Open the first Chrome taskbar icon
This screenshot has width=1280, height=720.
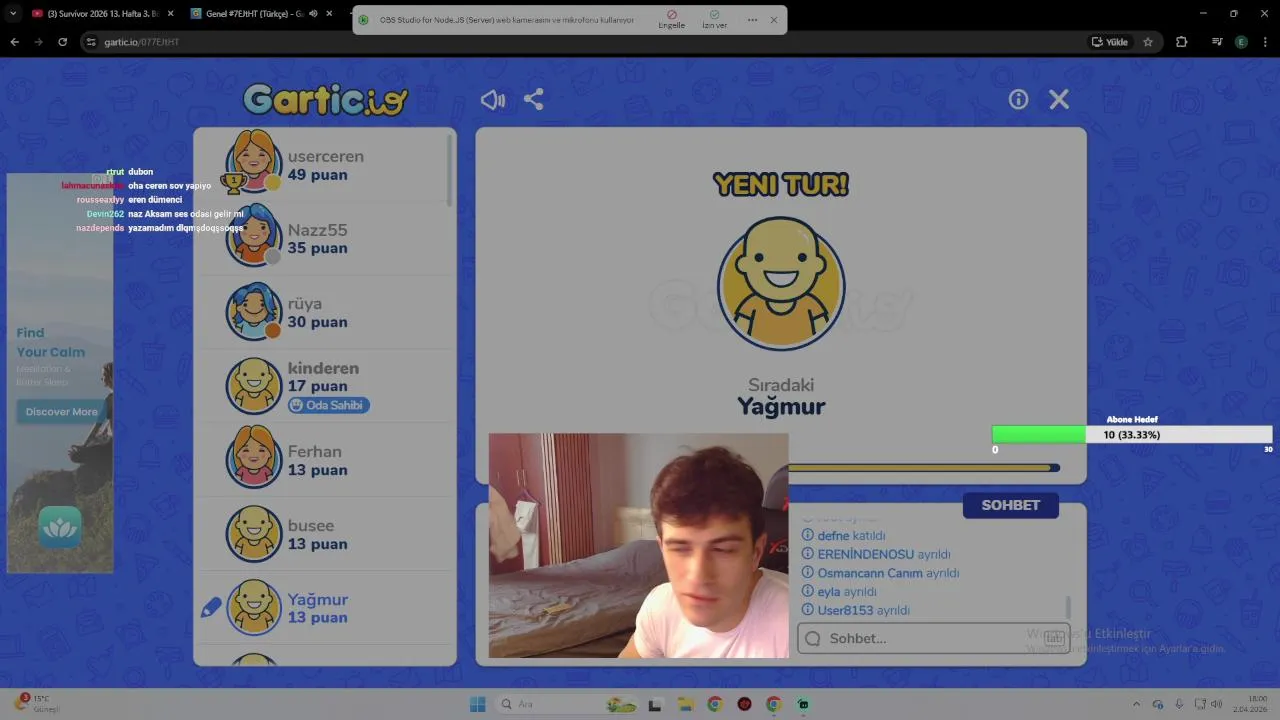714,704
